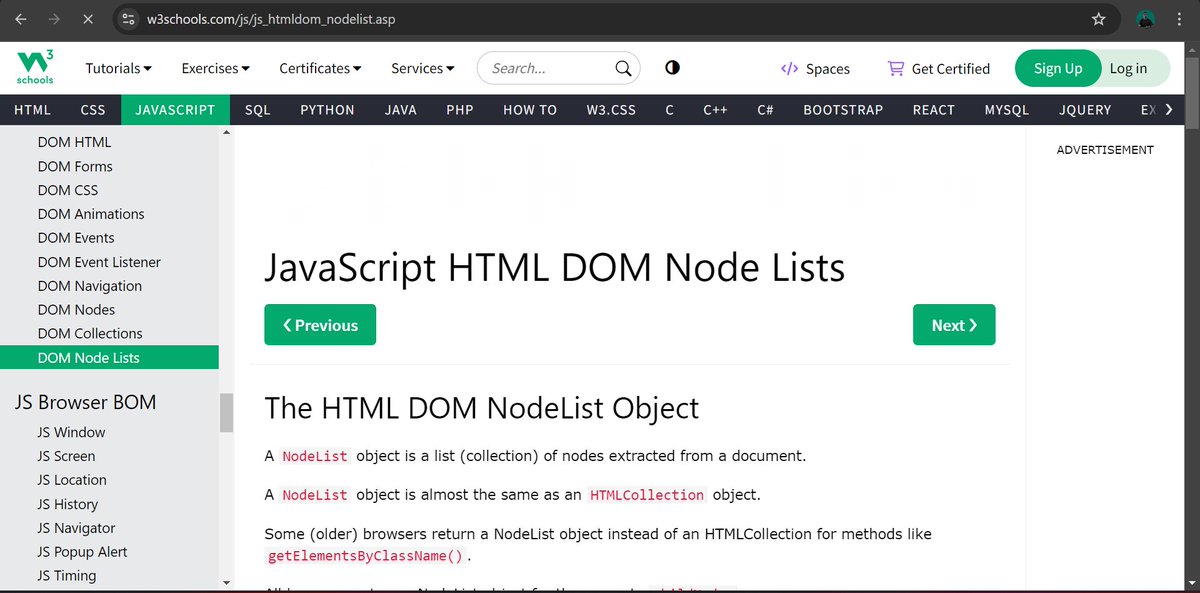
Task: Click the Get Certified cart icon
Action: [x=895, y=67]
